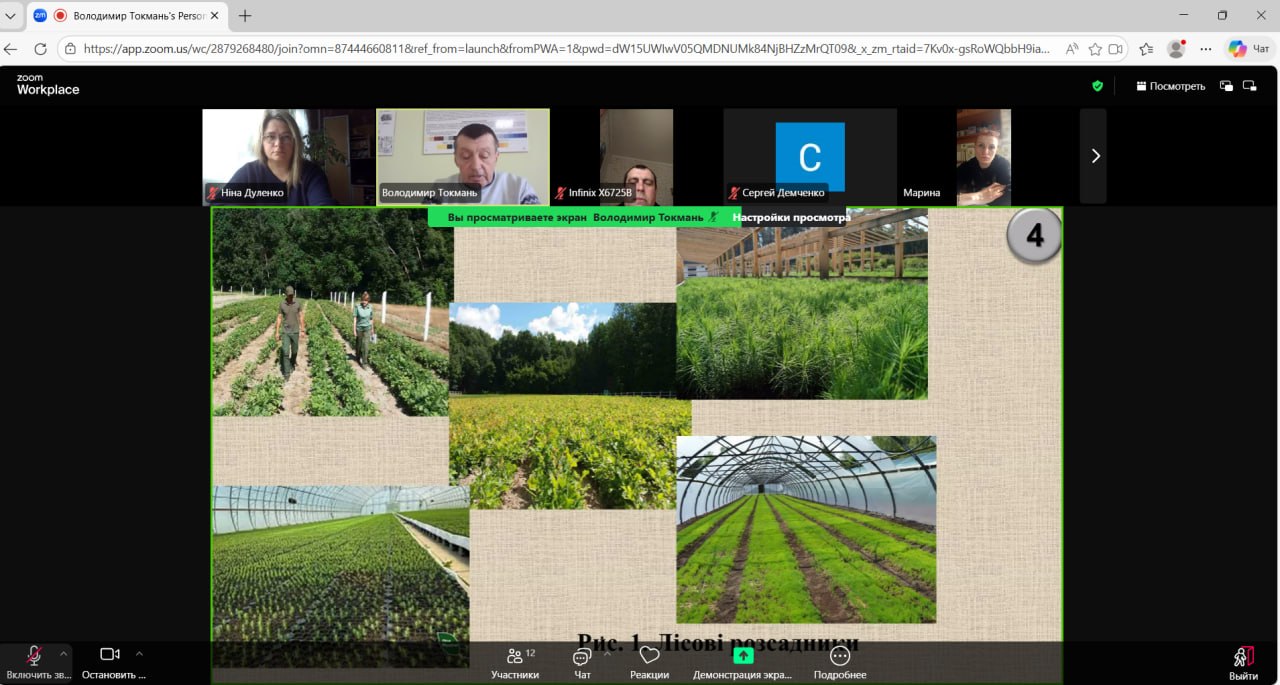Expand audio options arrow beside microphone
1280x685 pixels.
pos(64,654)
